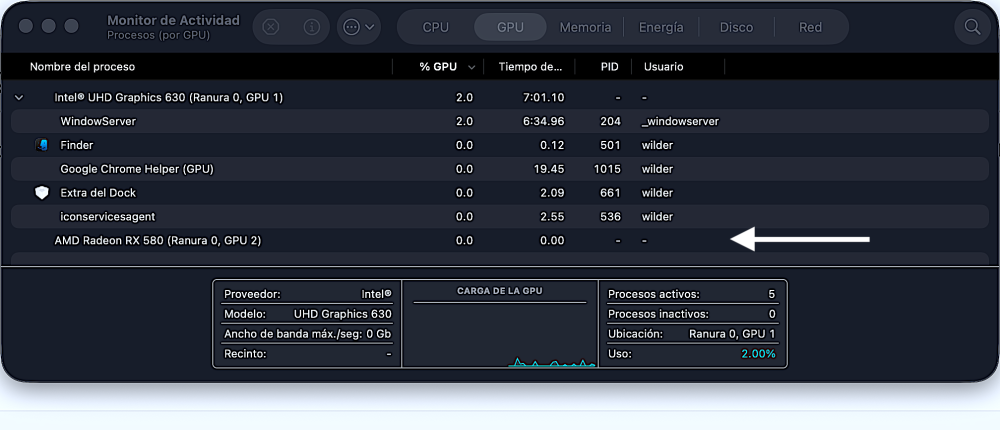
Task: Click the Monitor de Actividad window title
Action: pyautogui.click(x=173, y=20)
